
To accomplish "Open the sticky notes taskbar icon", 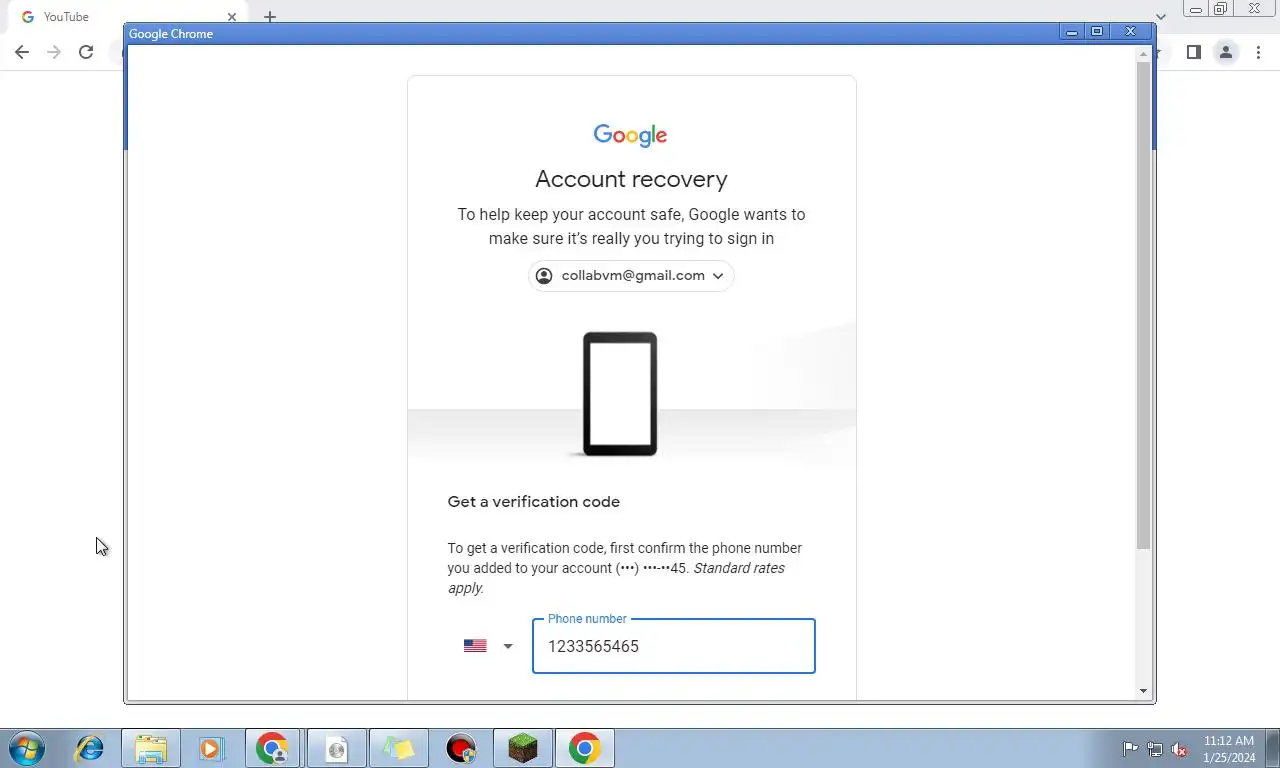I will (398, 748).
